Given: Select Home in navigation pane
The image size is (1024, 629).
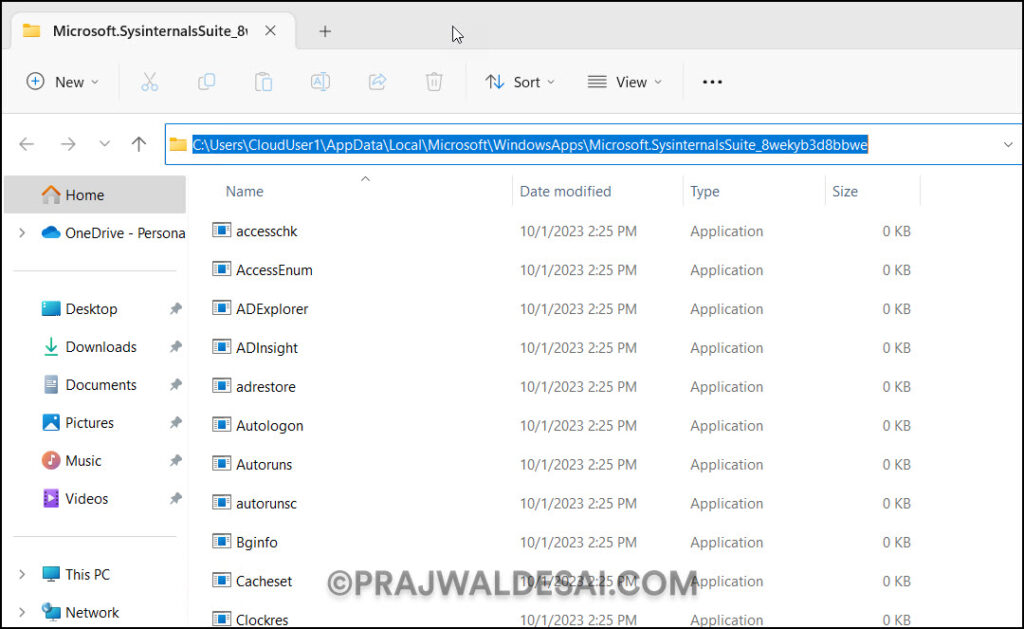Looking at the screenshot, I should point(95,195).
